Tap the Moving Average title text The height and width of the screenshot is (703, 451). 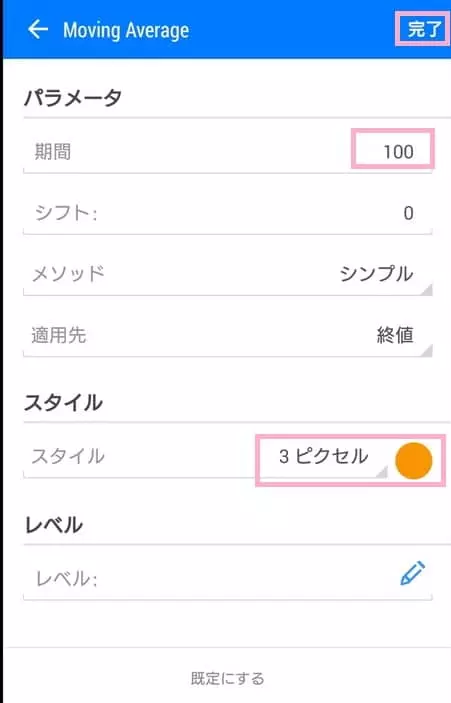click(126, 30)
